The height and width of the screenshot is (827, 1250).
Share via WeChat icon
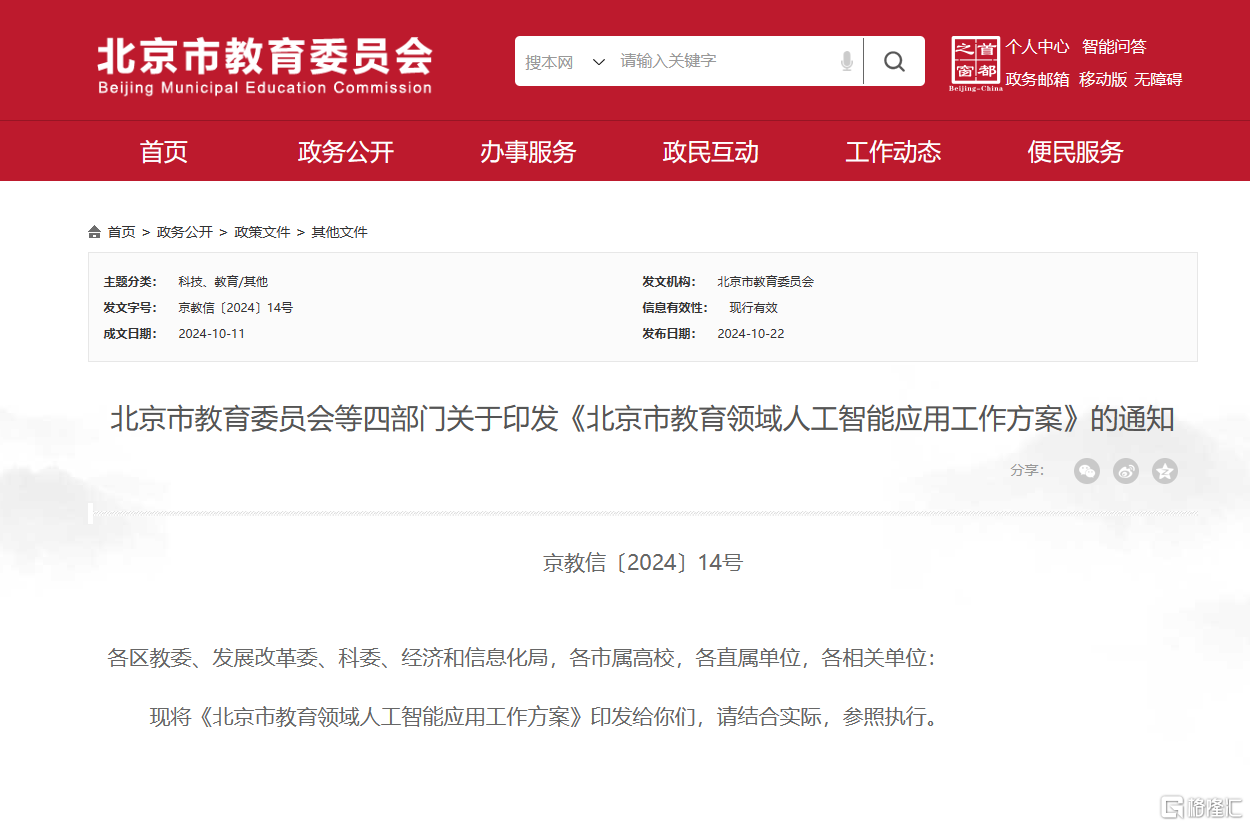pyautogui.click(x=1087, y=471)
